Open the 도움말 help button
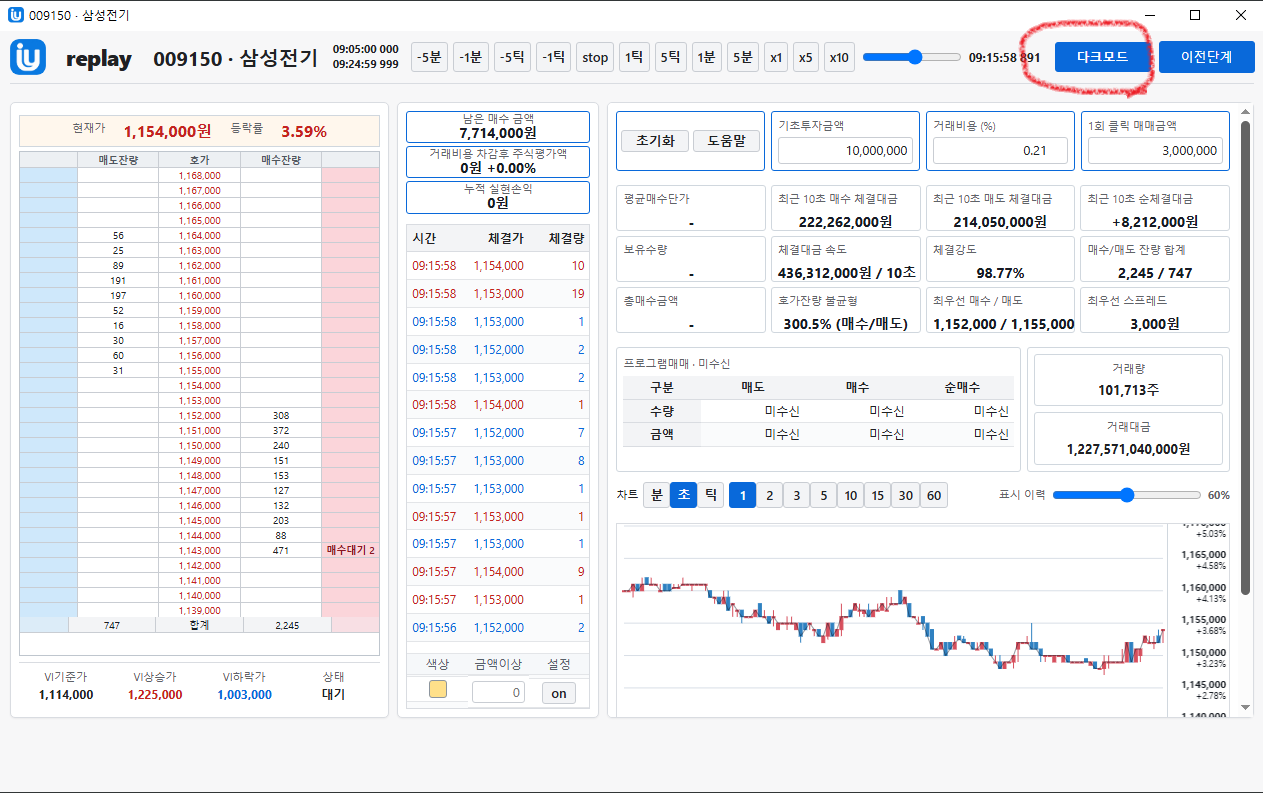This screenshot has height=793, width=1263. pyautogui.click(x=726, y=141)
